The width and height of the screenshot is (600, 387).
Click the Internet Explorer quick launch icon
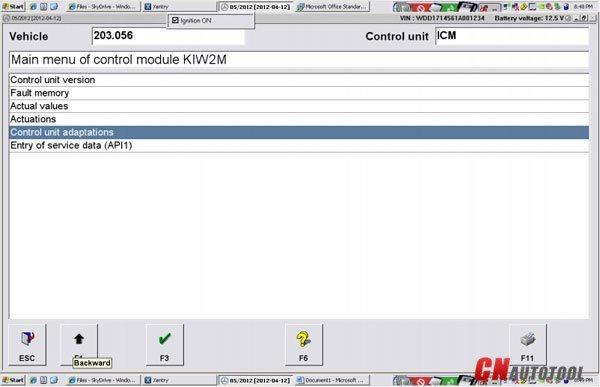33,7
